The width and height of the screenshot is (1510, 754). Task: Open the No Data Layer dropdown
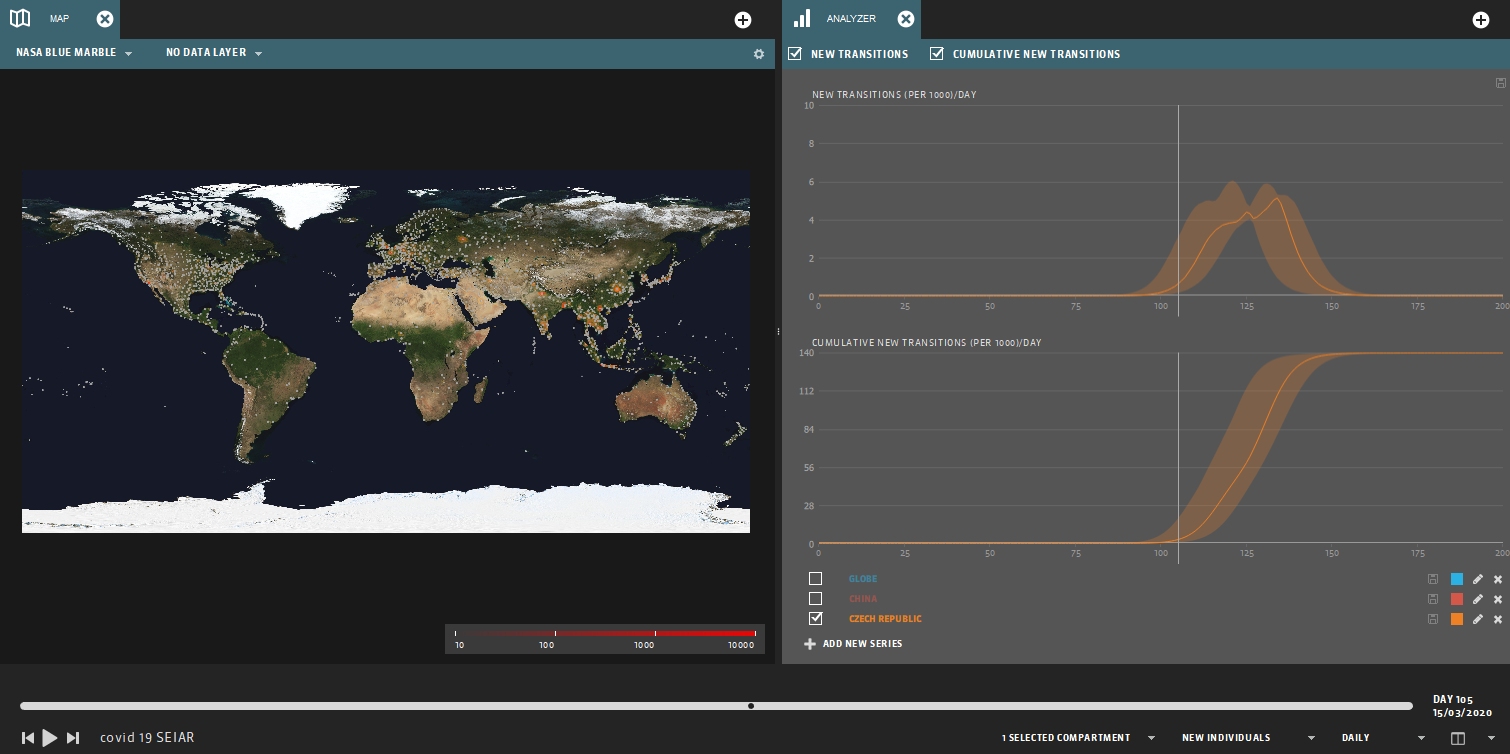[214, 53]
